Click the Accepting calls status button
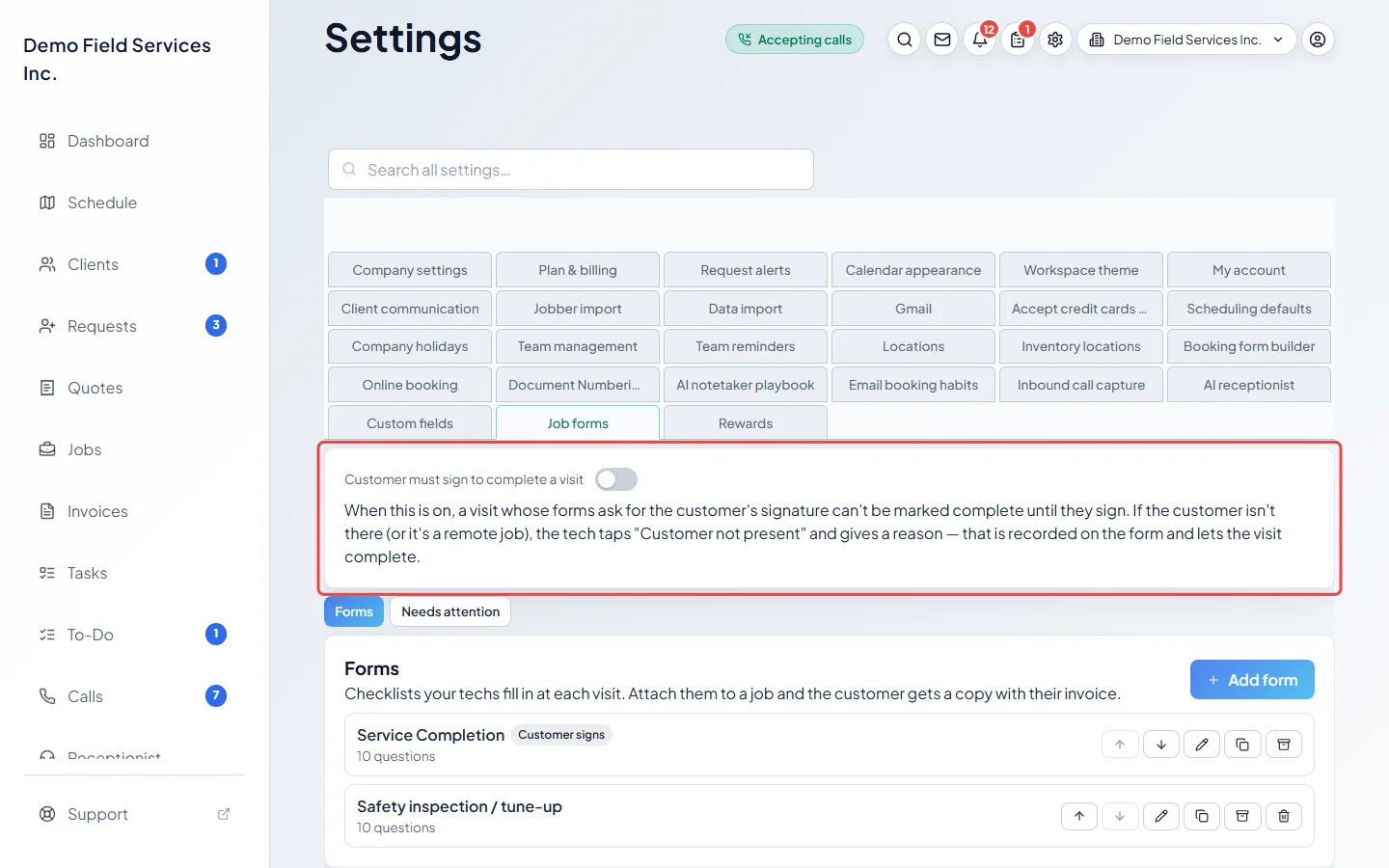Screen dimensions: 1389x868 point(795,40)
